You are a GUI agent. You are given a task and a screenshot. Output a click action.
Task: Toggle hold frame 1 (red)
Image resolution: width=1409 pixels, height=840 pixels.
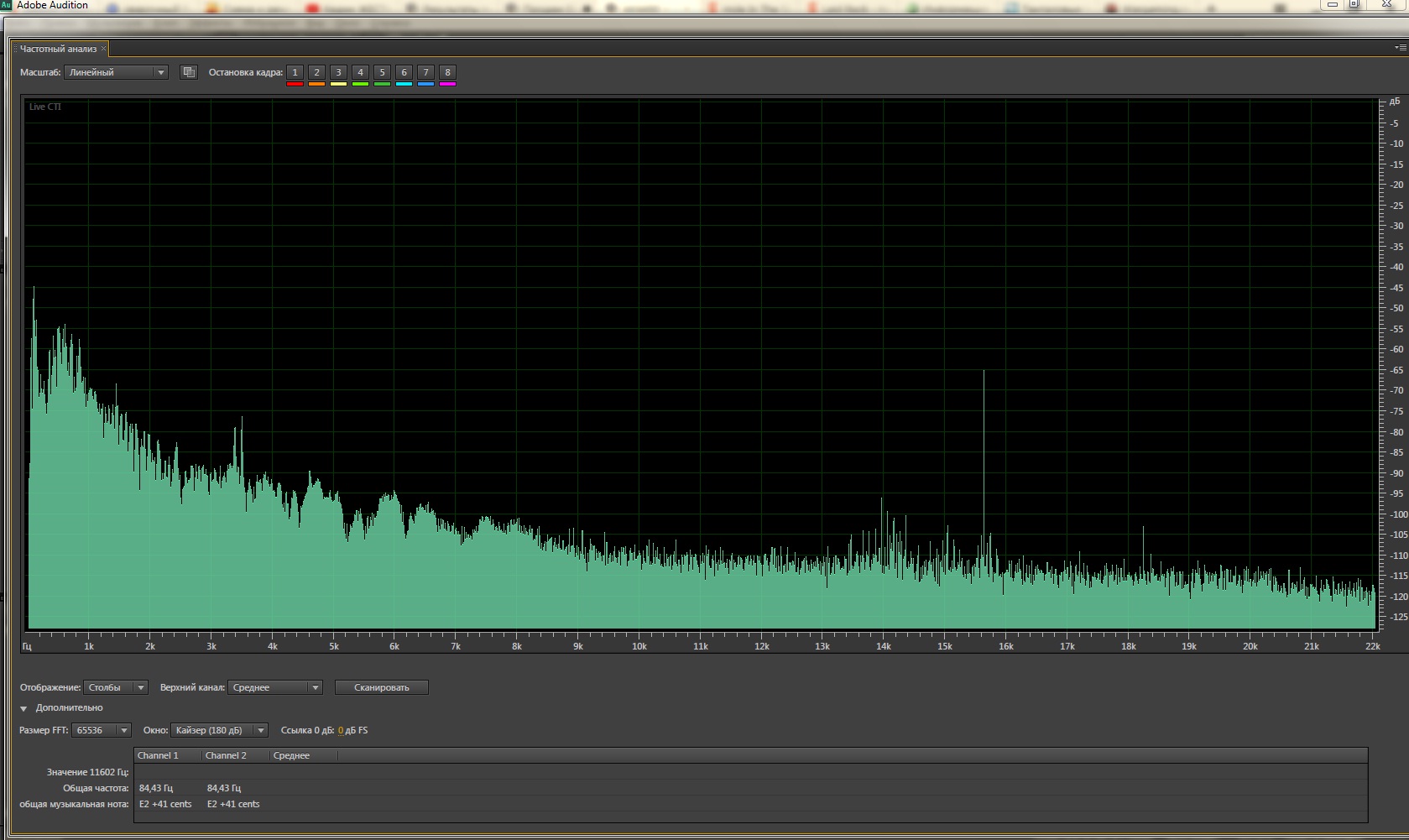coord(295,72)
